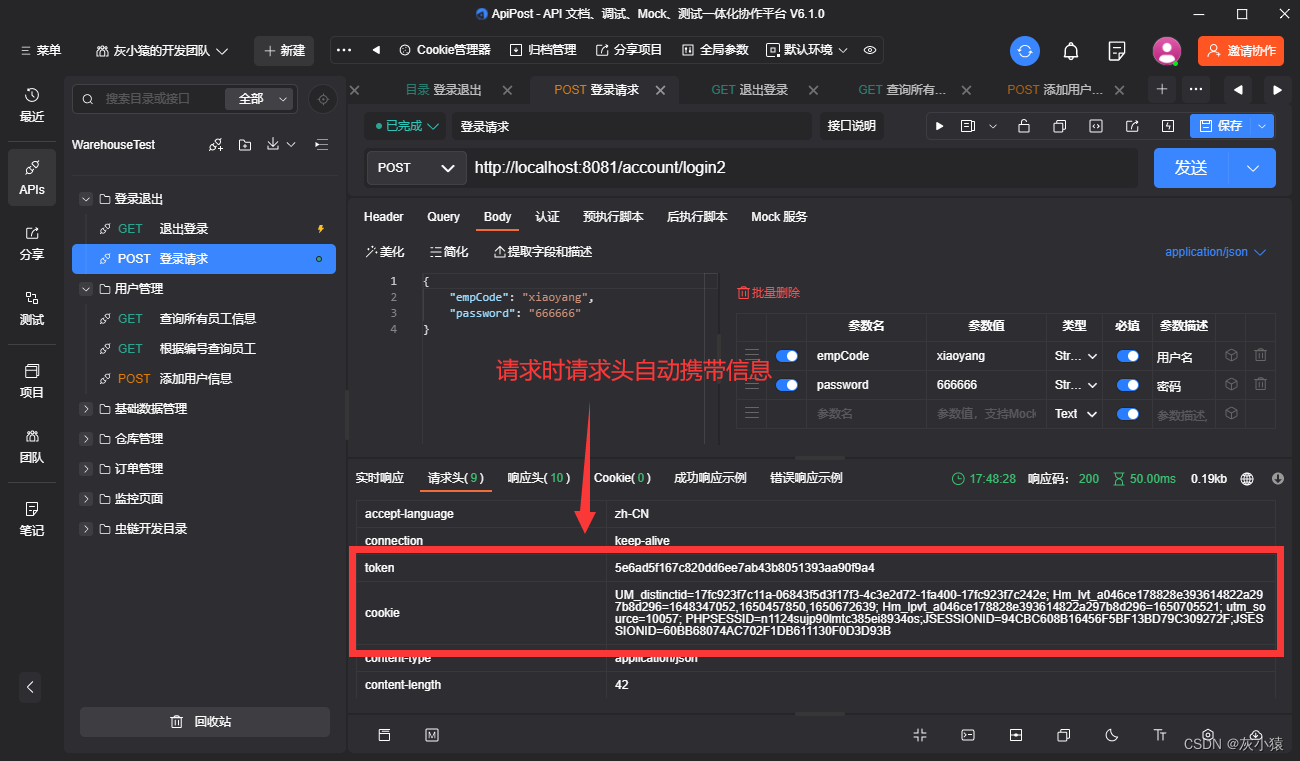Toggle the required switch in the empty parameter row

coord(1128,414)
